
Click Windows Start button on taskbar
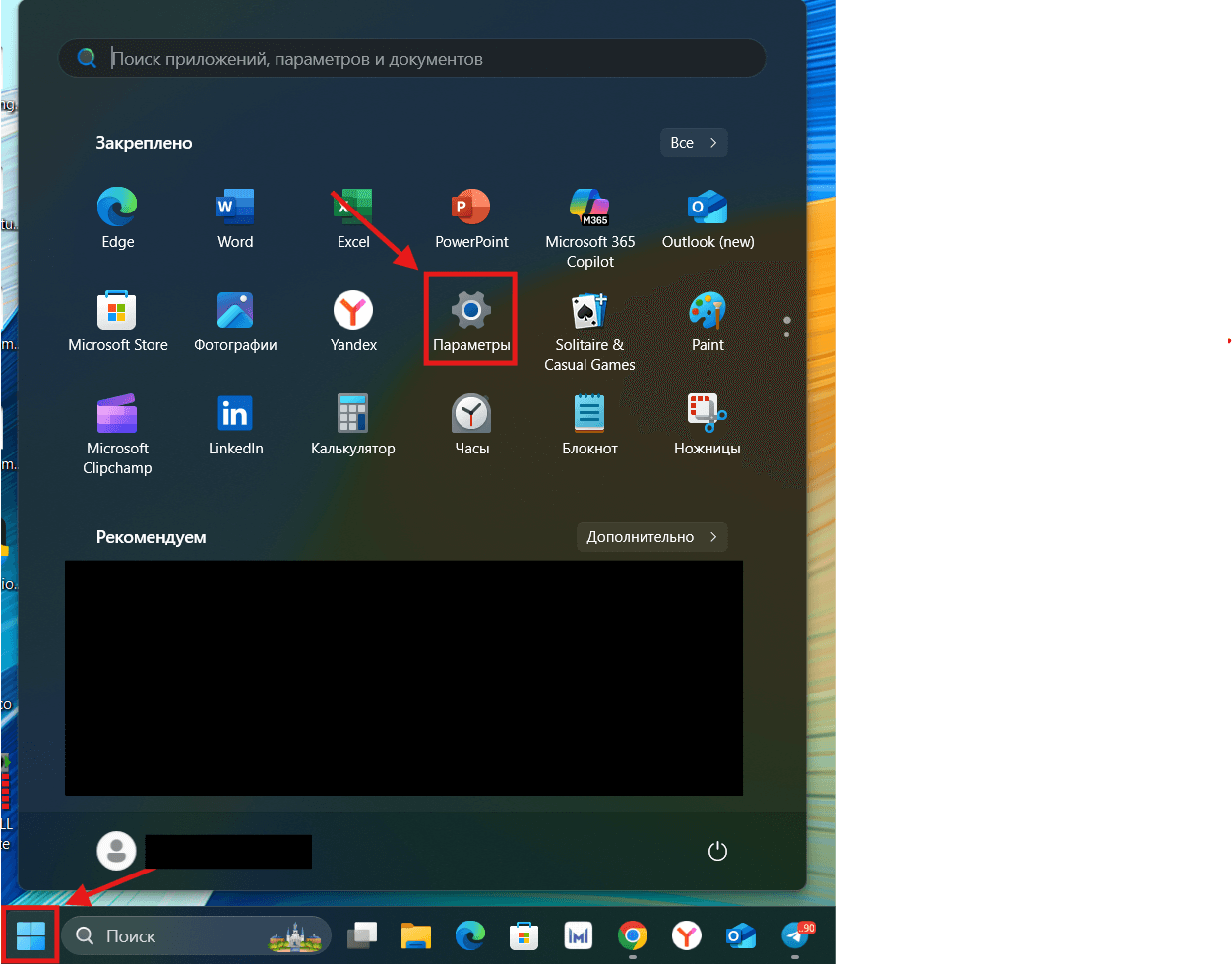pos(31,935)
